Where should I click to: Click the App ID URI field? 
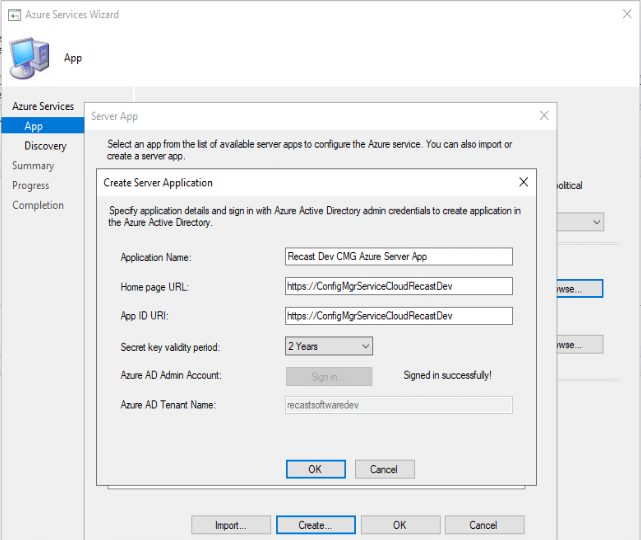tap(398, 316)
